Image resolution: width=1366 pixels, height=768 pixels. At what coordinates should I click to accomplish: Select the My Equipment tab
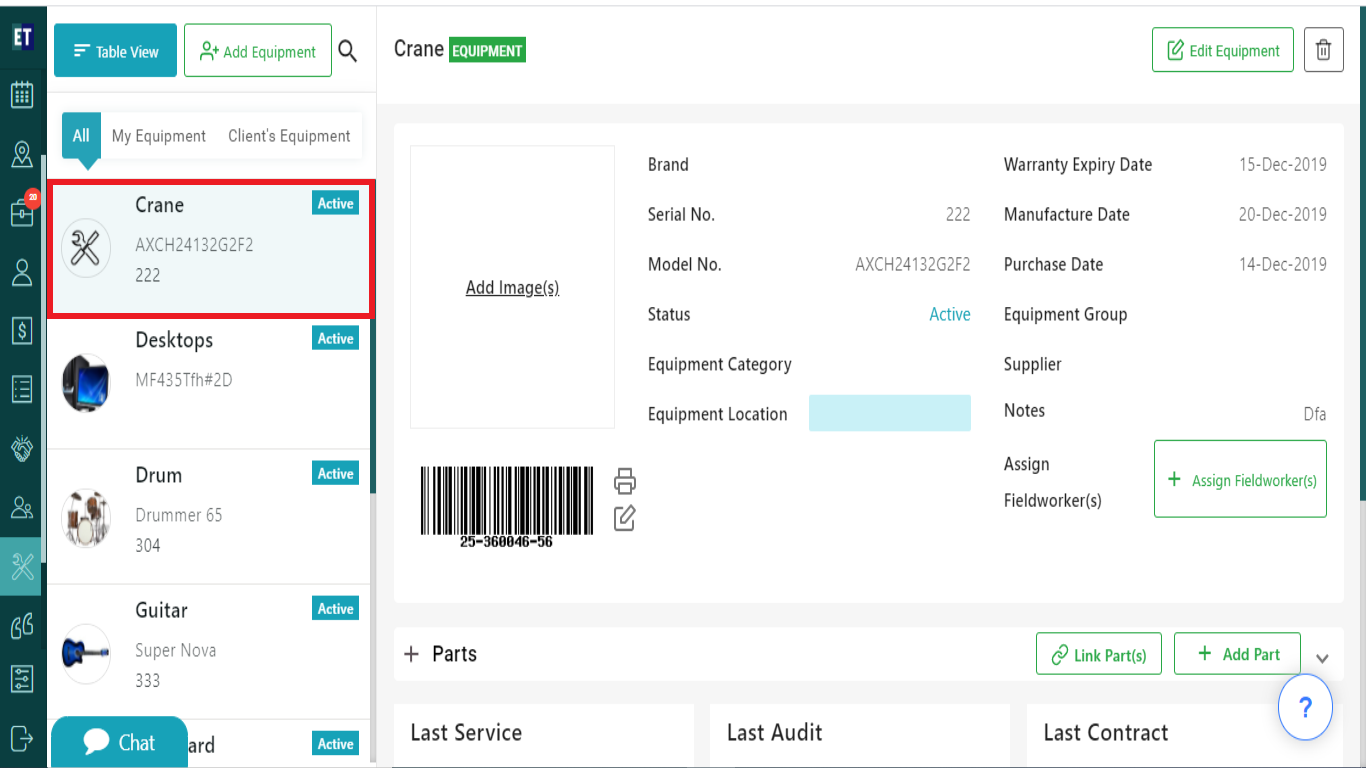[x=158, y=136]
